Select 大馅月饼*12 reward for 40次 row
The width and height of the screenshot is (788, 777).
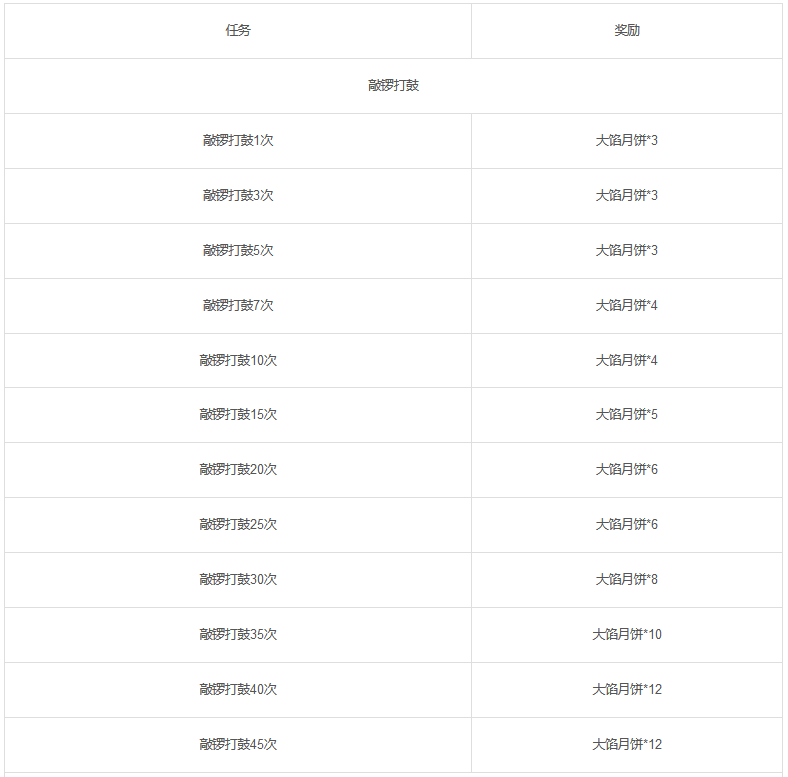tap(627, 690)
